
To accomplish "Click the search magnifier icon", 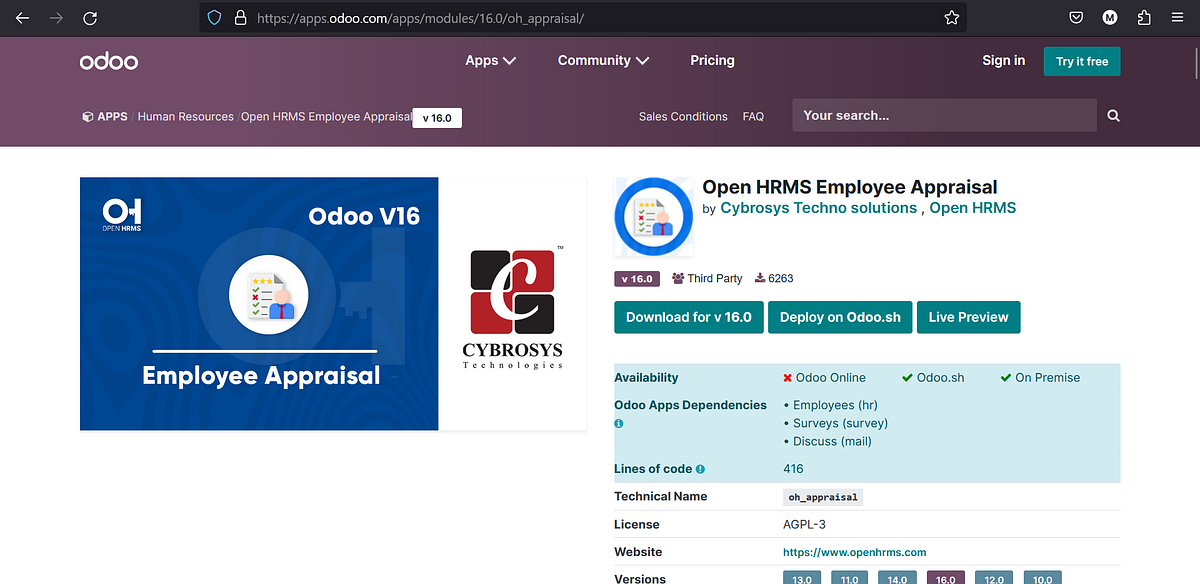I will 1112,115.
